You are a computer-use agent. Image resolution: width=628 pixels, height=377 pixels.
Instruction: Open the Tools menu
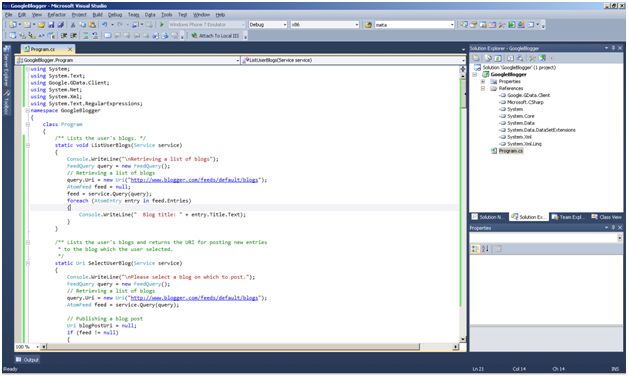point(167,14)
